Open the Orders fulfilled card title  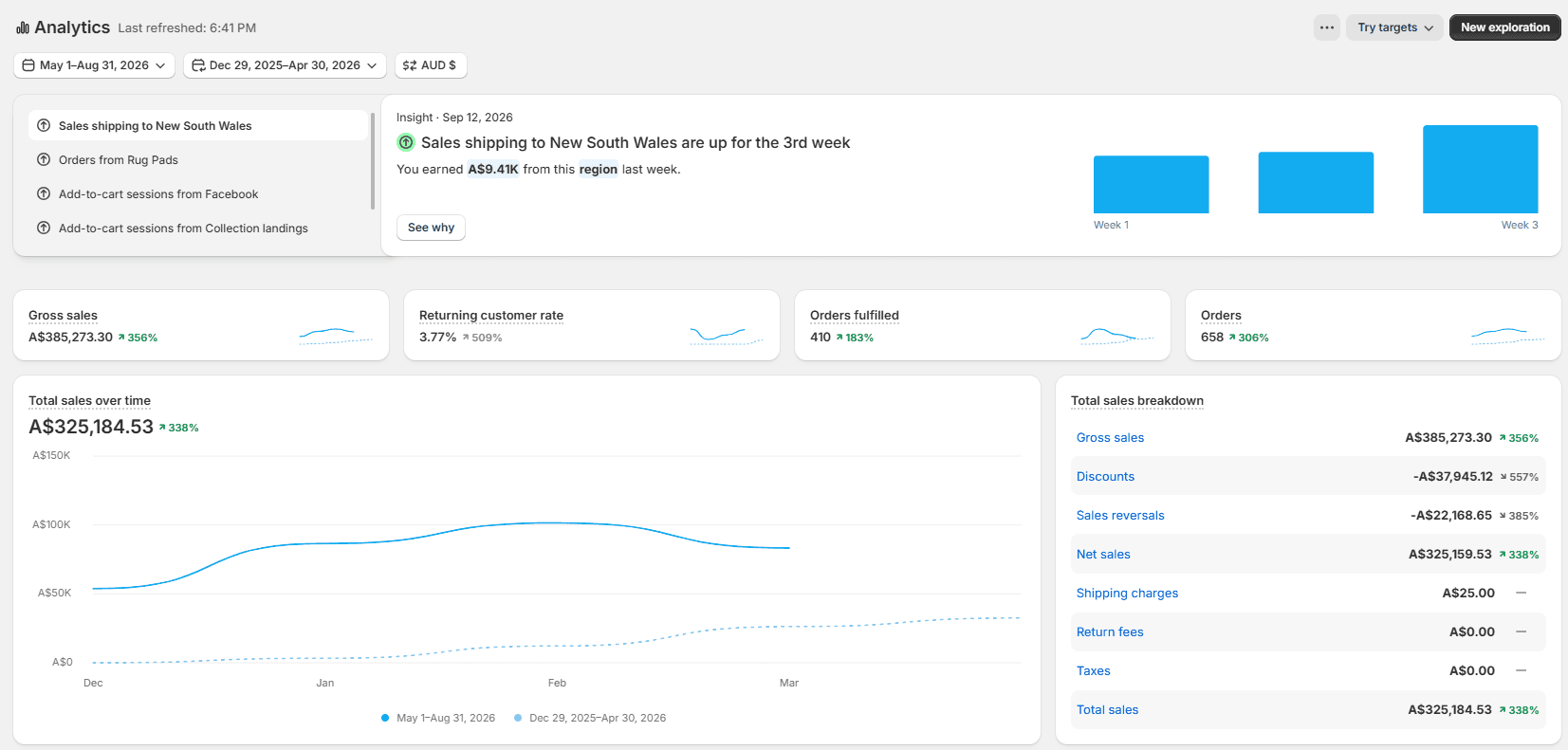pos(855,316)
